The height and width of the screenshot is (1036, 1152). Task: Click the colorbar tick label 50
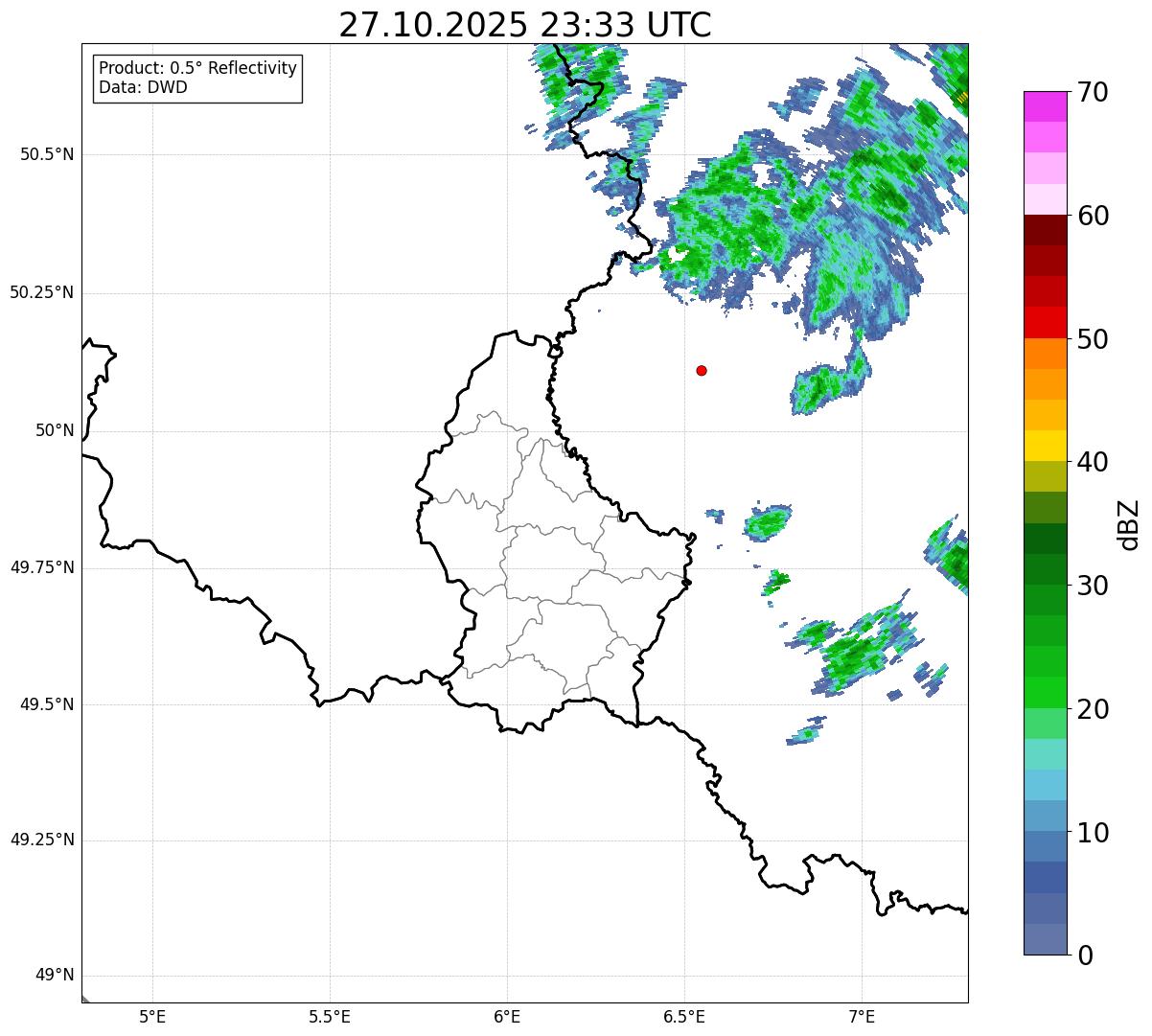[x=1093, y=339]
